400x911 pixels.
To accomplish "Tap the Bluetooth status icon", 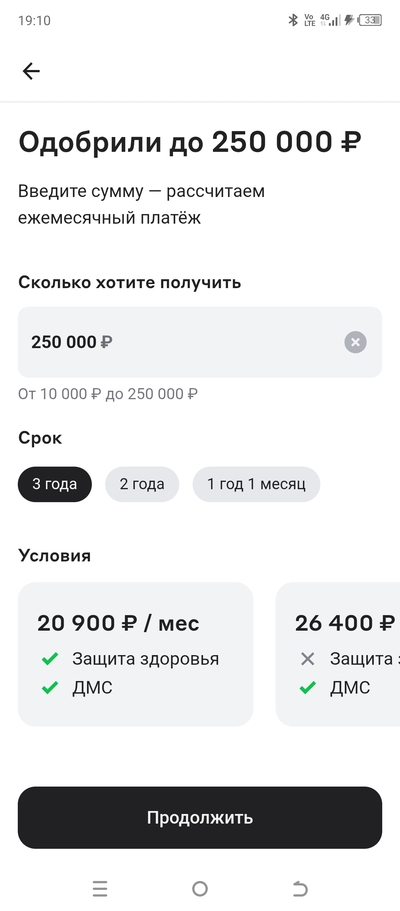I will tap(293, 20).
